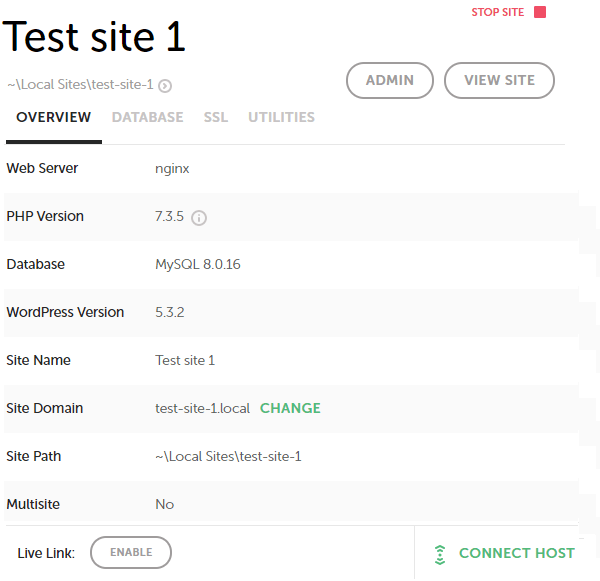Screen dimensions: 600x581
Task: Click the WordPress Version label
Action: pyautogui.click(x=65, y=312)
